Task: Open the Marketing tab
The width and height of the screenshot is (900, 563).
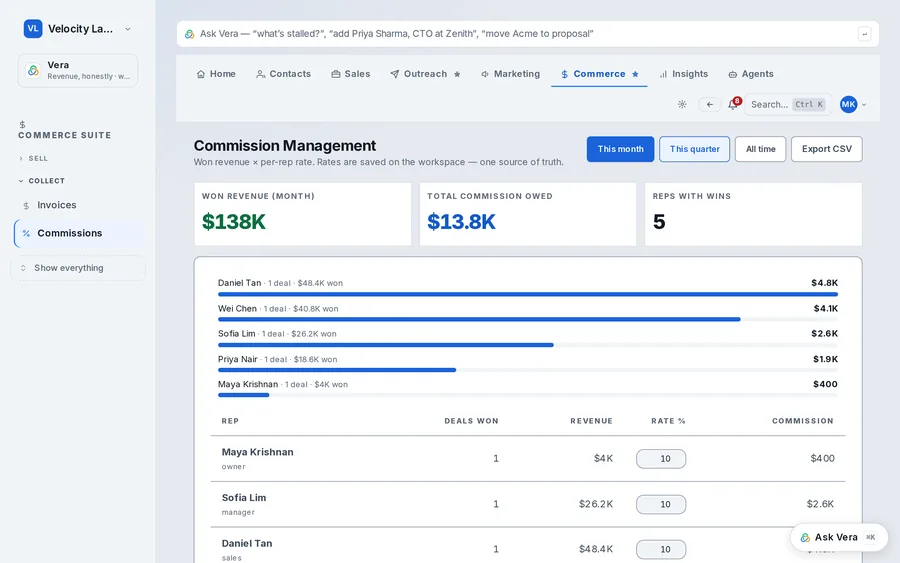Action: point(510,74)
